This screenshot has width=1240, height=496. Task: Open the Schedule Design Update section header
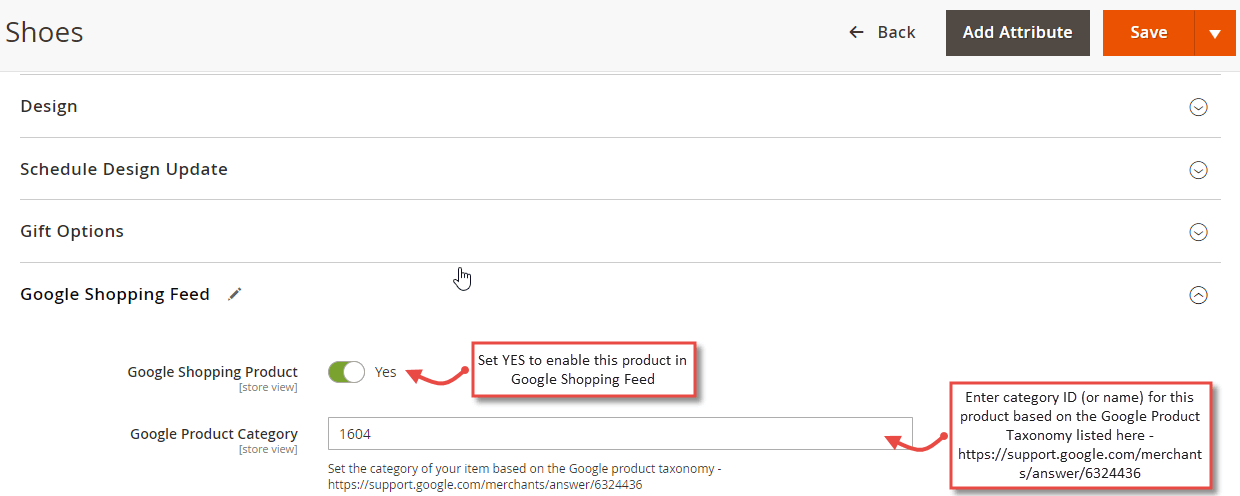point(620,169)
